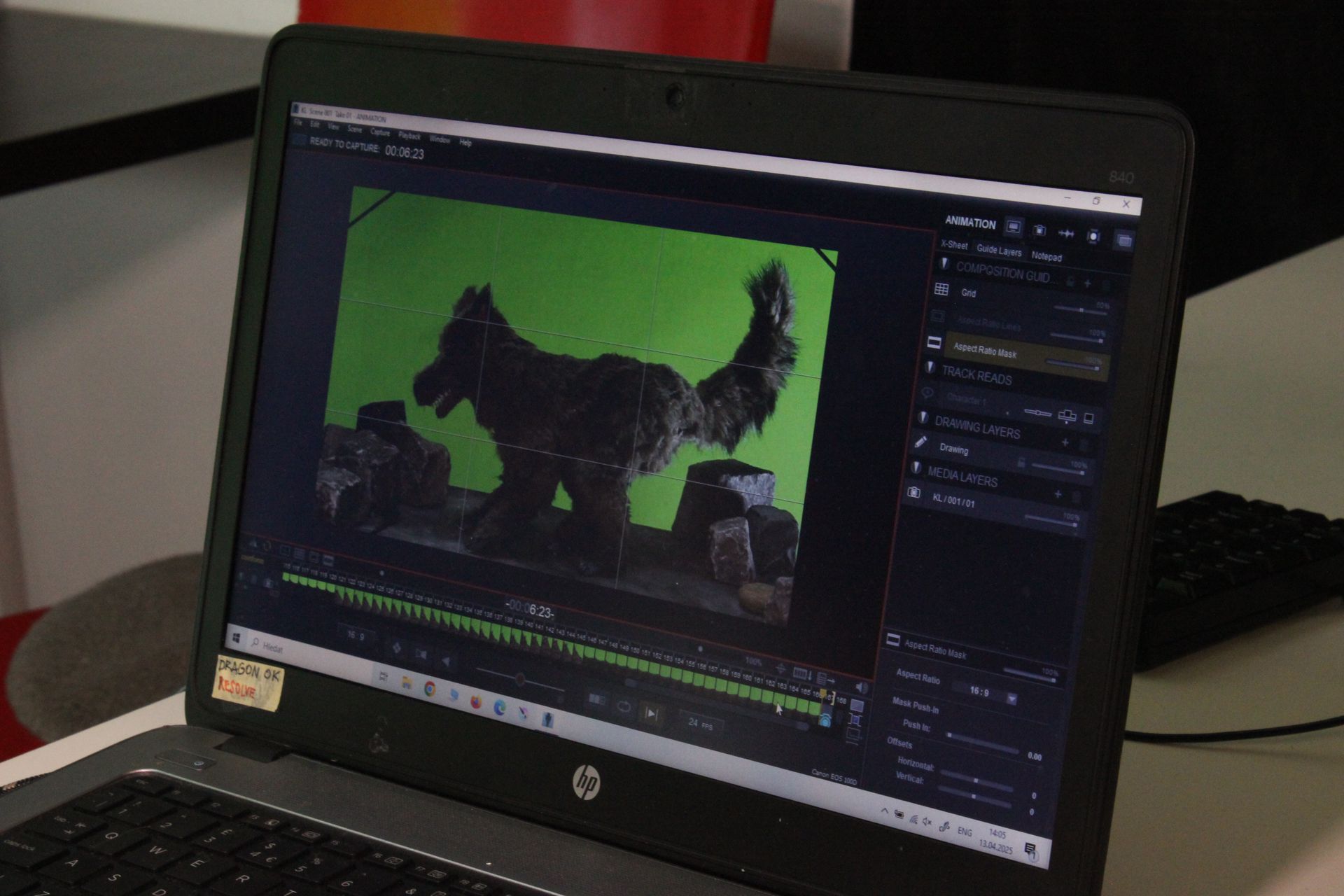
Task: Open the Edit menu
Action: 315,125
